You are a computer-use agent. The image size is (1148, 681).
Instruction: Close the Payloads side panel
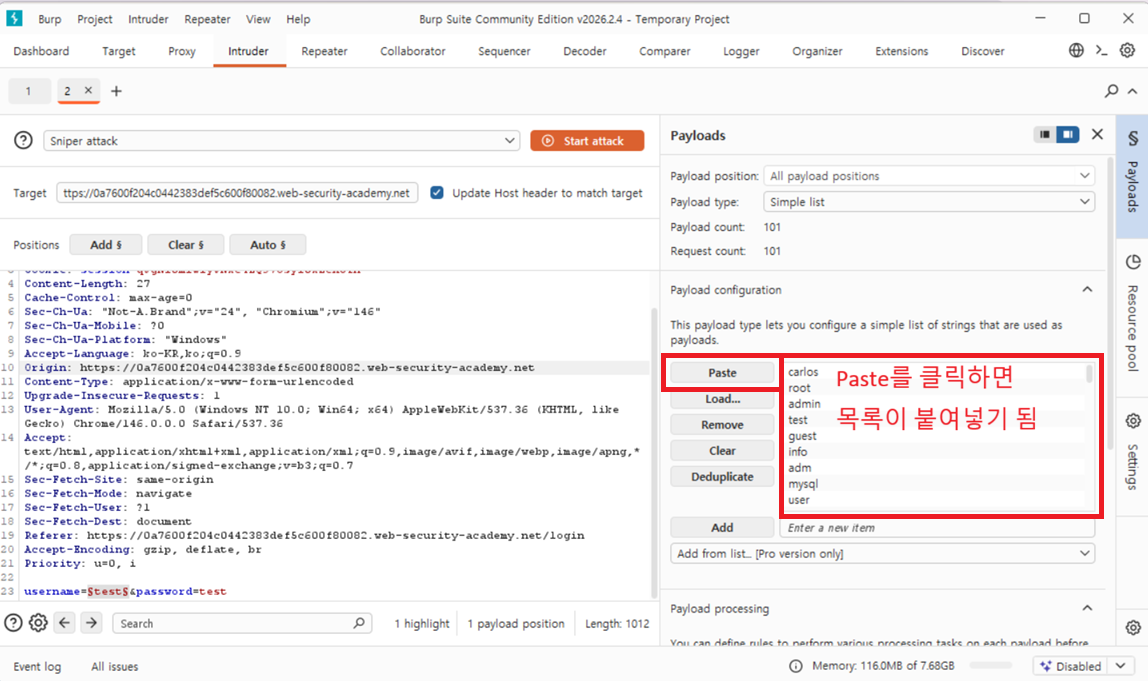1097,134
